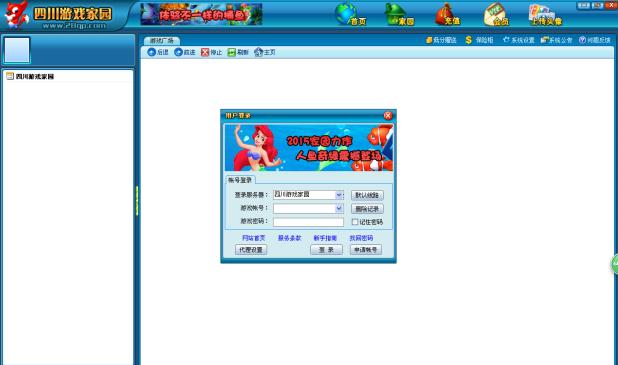The image size is (618, 365).
Task: Select the 帐号登录 tab in login dialog
Action: 240,180
